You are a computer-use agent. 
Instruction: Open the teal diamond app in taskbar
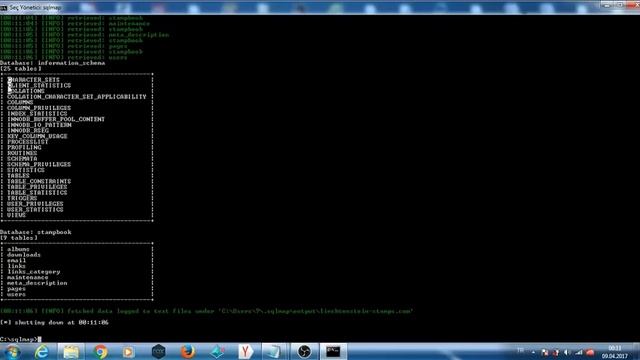[217, 351]
